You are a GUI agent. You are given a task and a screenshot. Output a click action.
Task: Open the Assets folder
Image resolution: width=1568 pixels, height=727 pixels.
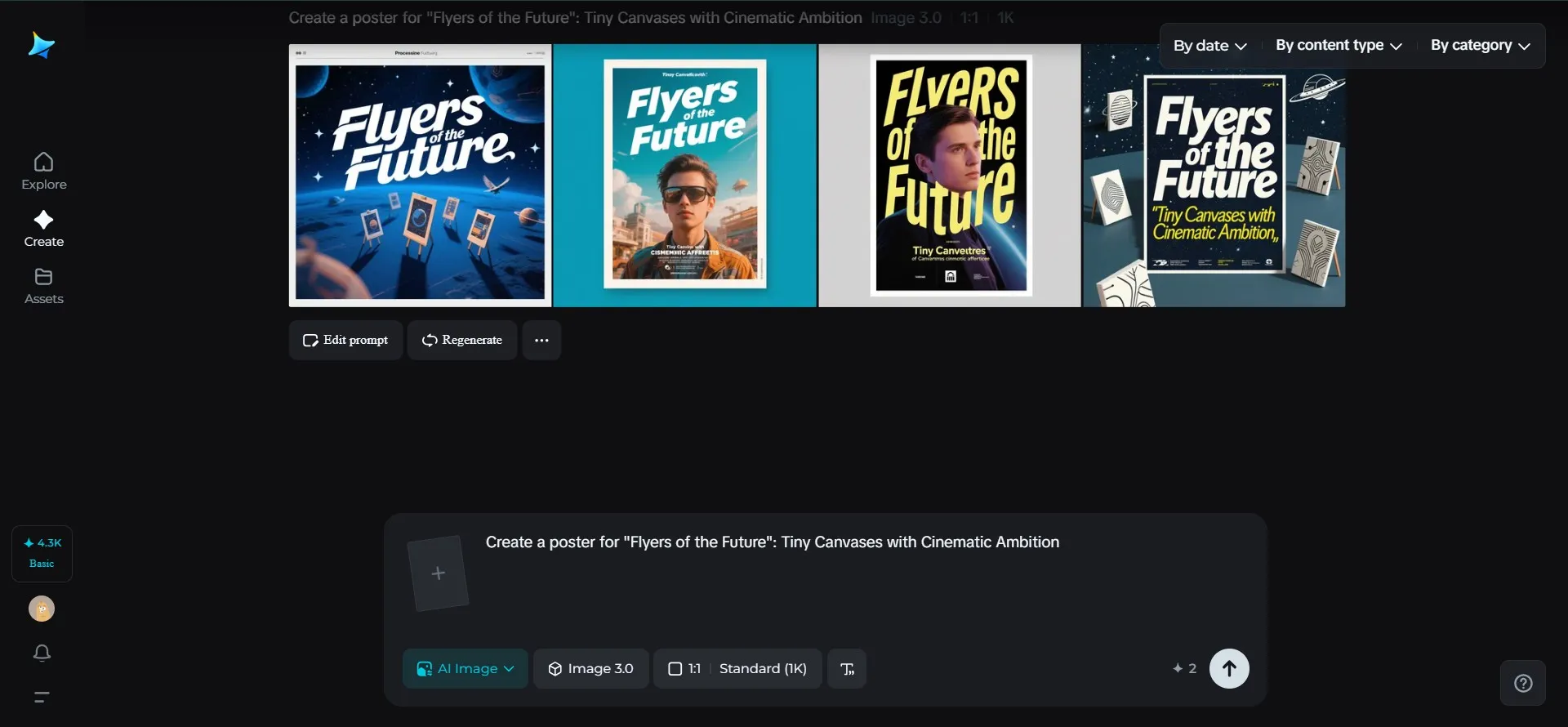(x=44, y=286)
